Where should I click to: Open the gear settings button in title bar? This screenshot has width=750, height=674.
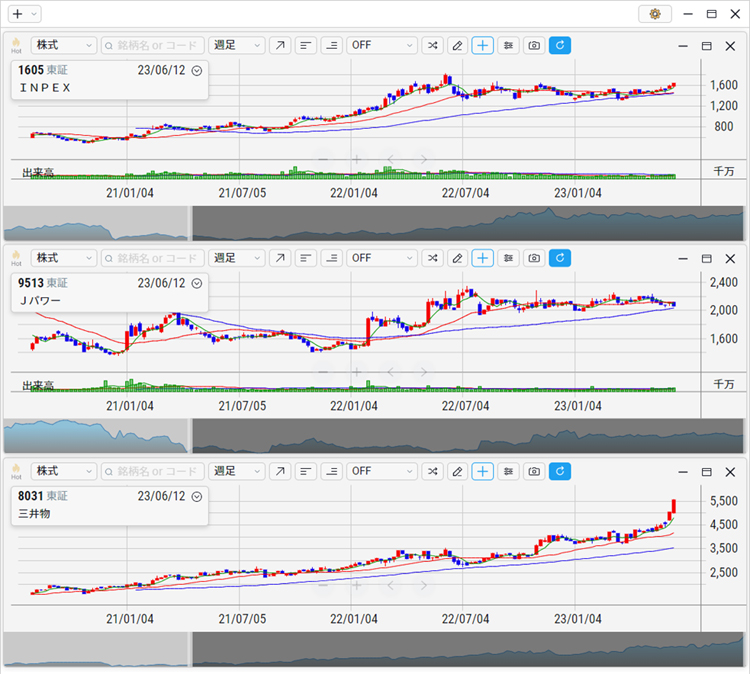[655, 14]
